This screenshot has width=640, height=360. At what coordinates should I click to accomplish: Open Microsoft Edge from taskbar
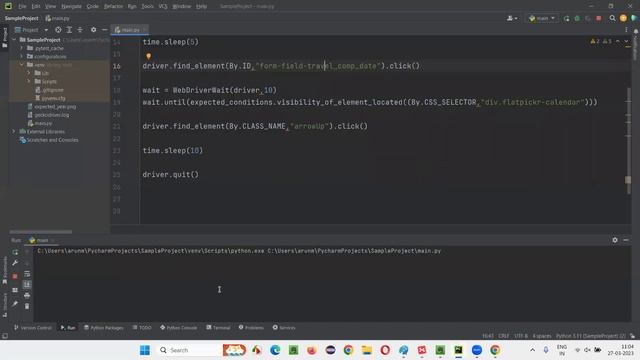click(275, 350)
